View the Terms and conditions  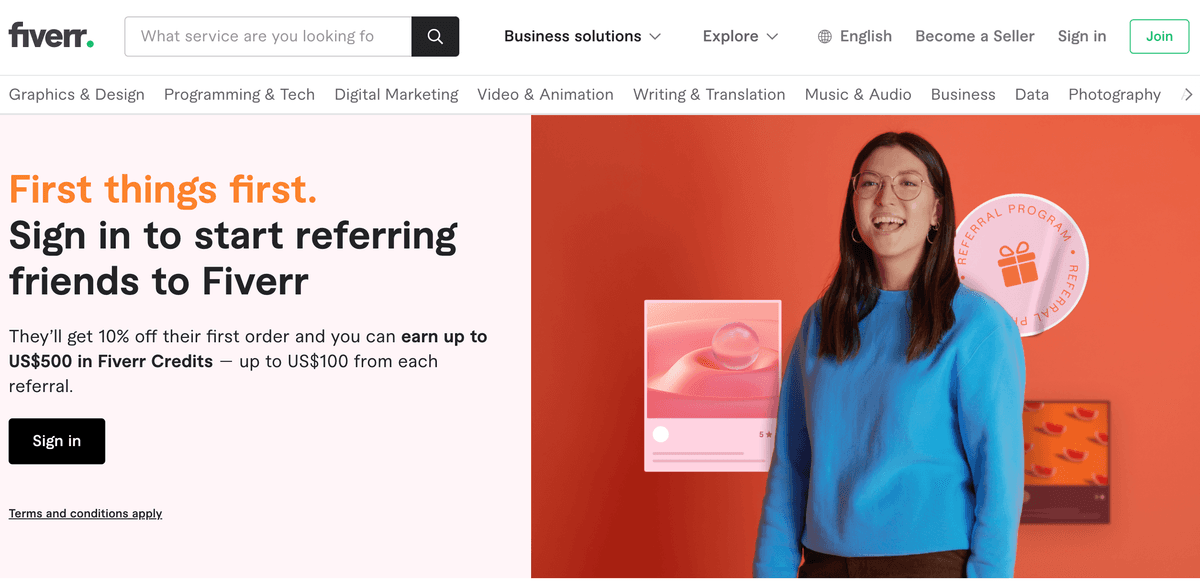[x=85, y=513]
